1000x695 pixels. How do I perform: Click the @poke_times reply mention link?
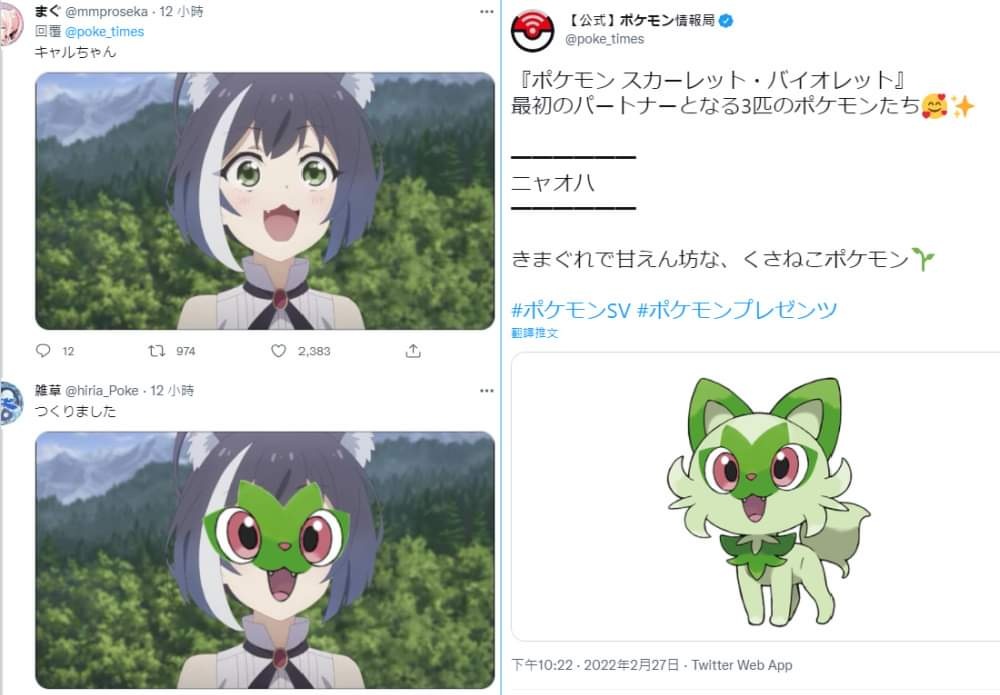tap(105, 31)
